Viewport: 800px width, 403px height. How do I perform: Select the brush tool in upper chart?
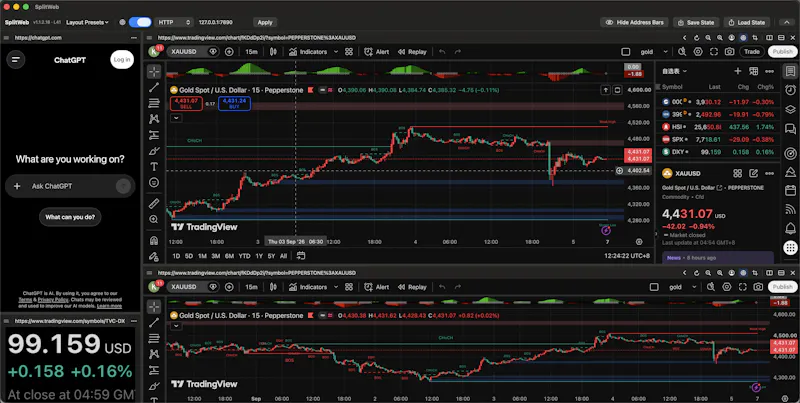154,151
